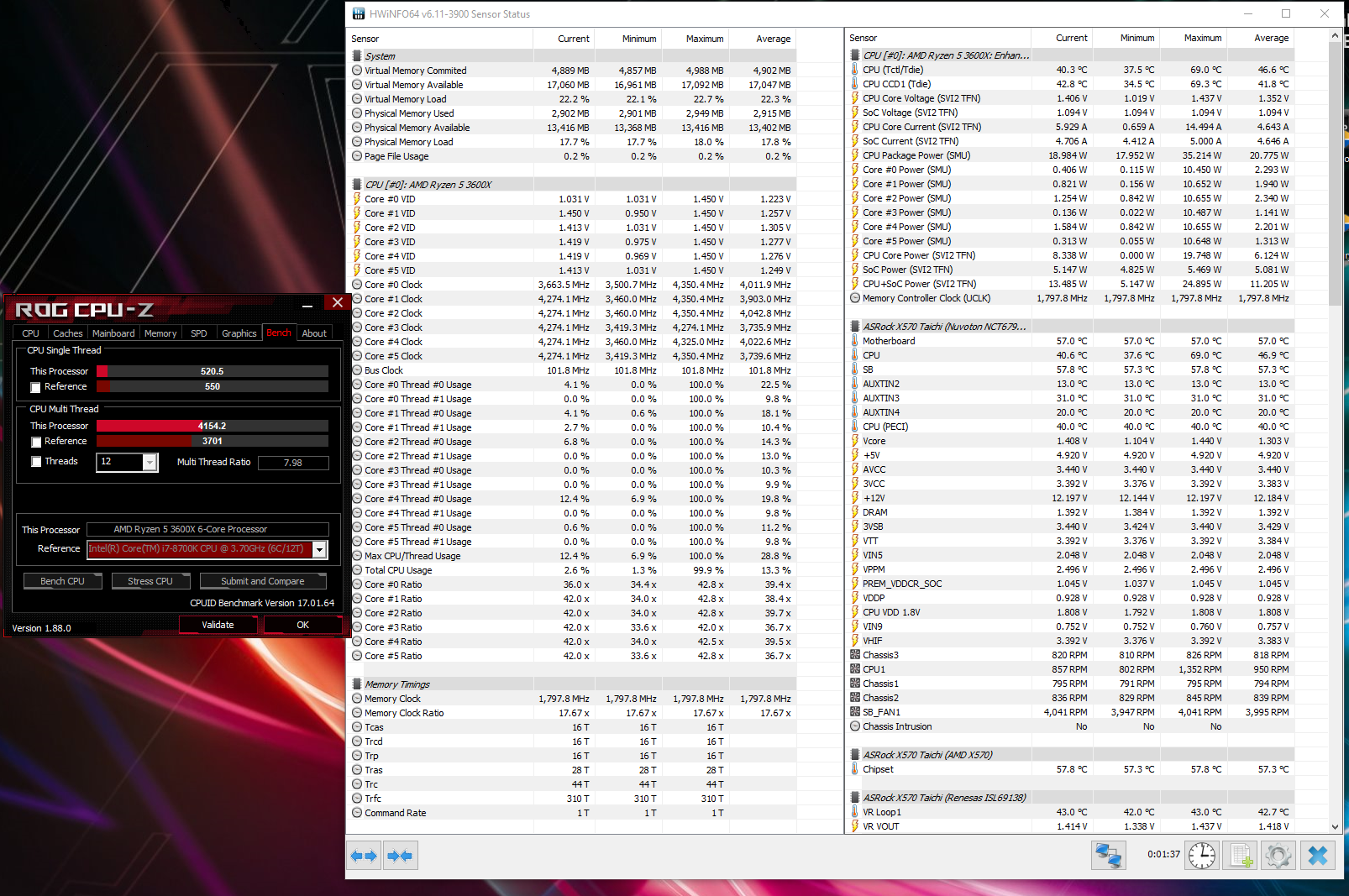Enable the Single Thread Reference checkbox
The image size is (1349, 896).
point(35,387)
